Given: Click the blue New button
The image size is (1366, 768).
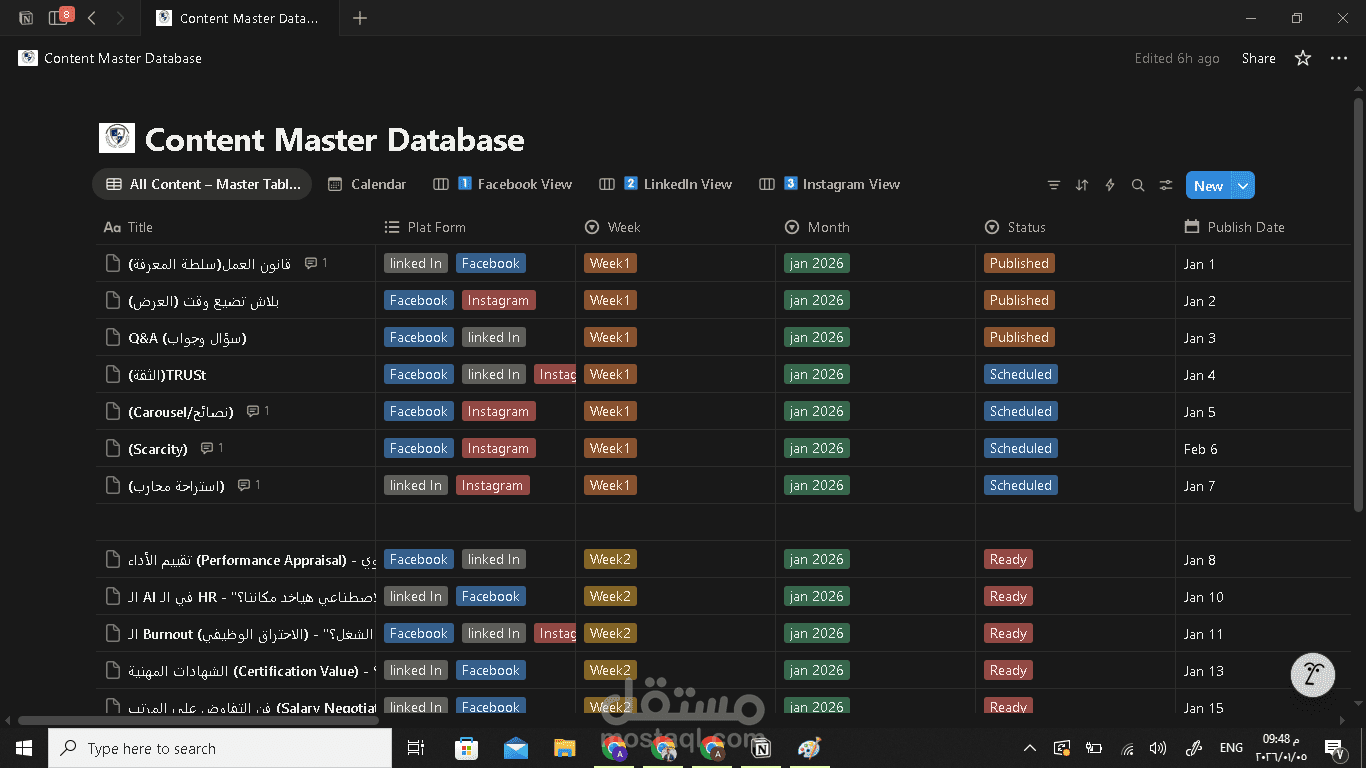Looking at the screenshot, I should click(x=1208, y=185).
